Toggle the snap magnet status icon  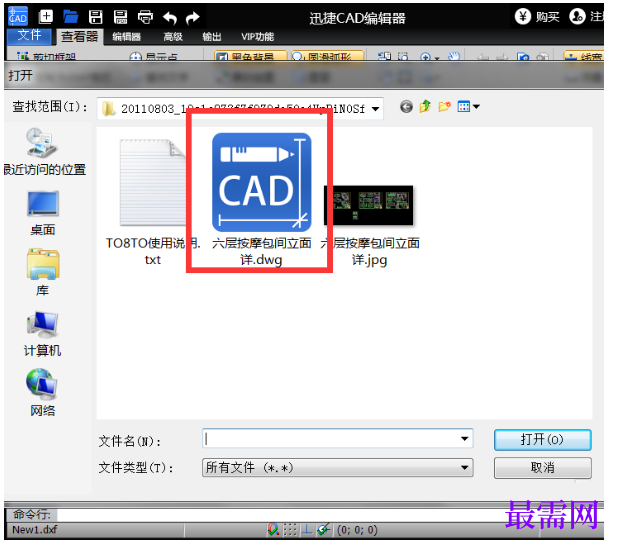(x=273, y=530)
